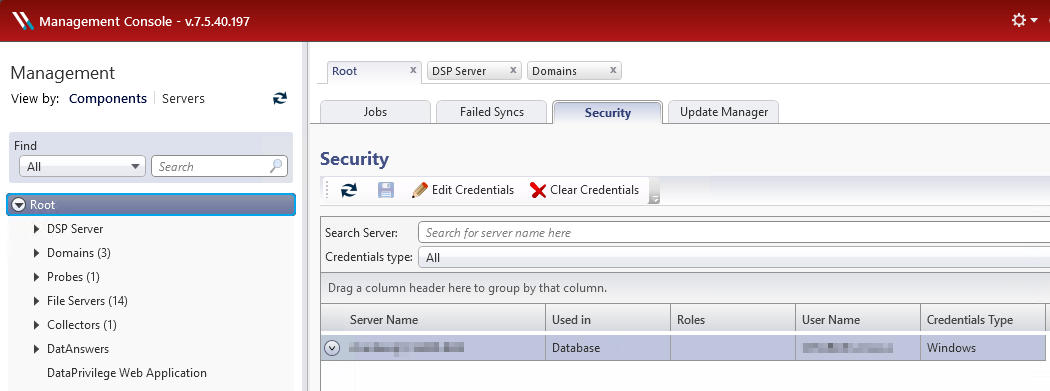Select the Domains (3) tree item
This screenshot has width=1050, height=391.
(79, 253)
